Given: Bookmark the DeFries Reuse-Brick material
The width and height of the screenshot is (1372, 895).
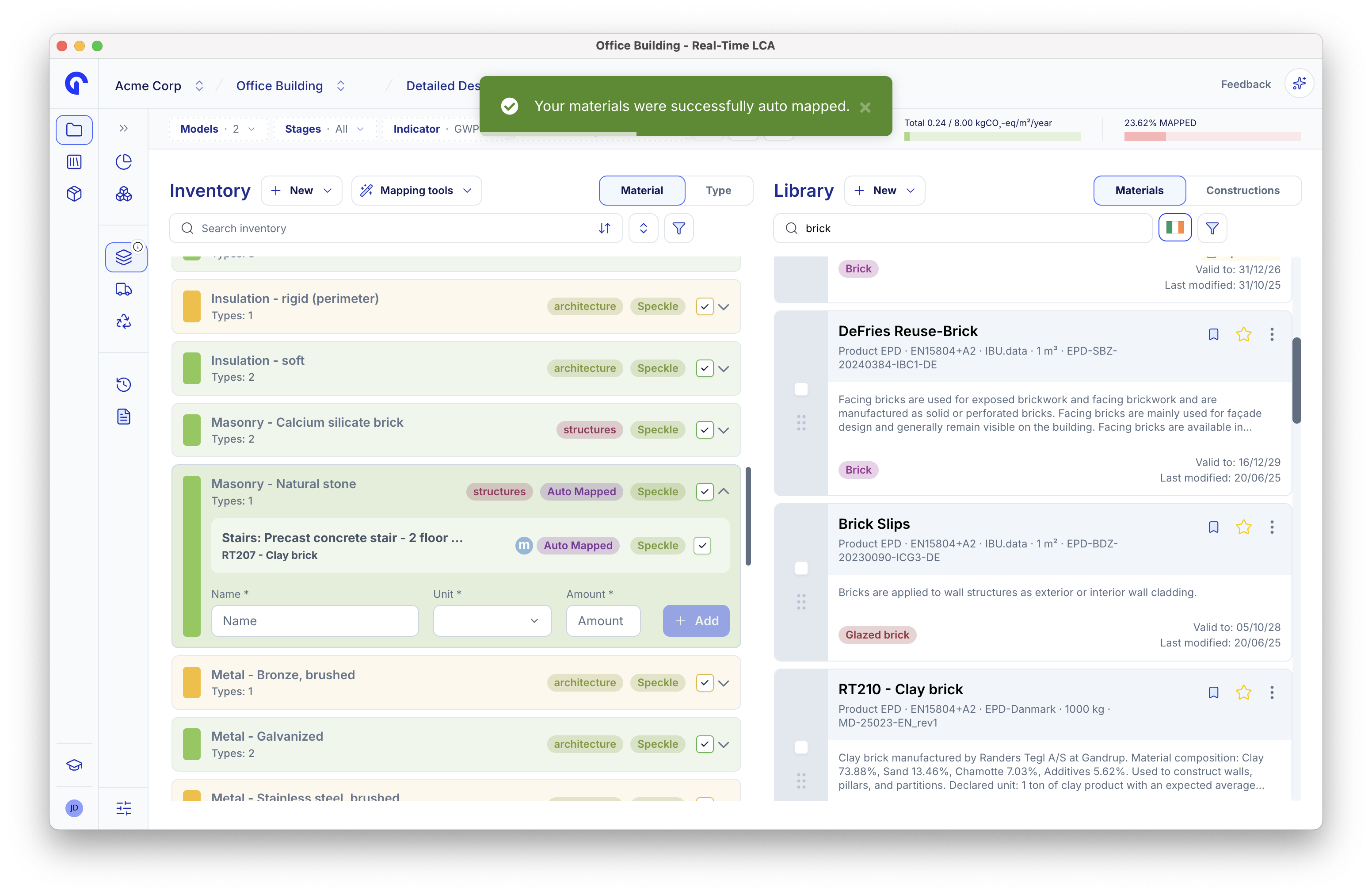Looking at the screenshot, I should pyautogui.click(x=1213, y=334).
